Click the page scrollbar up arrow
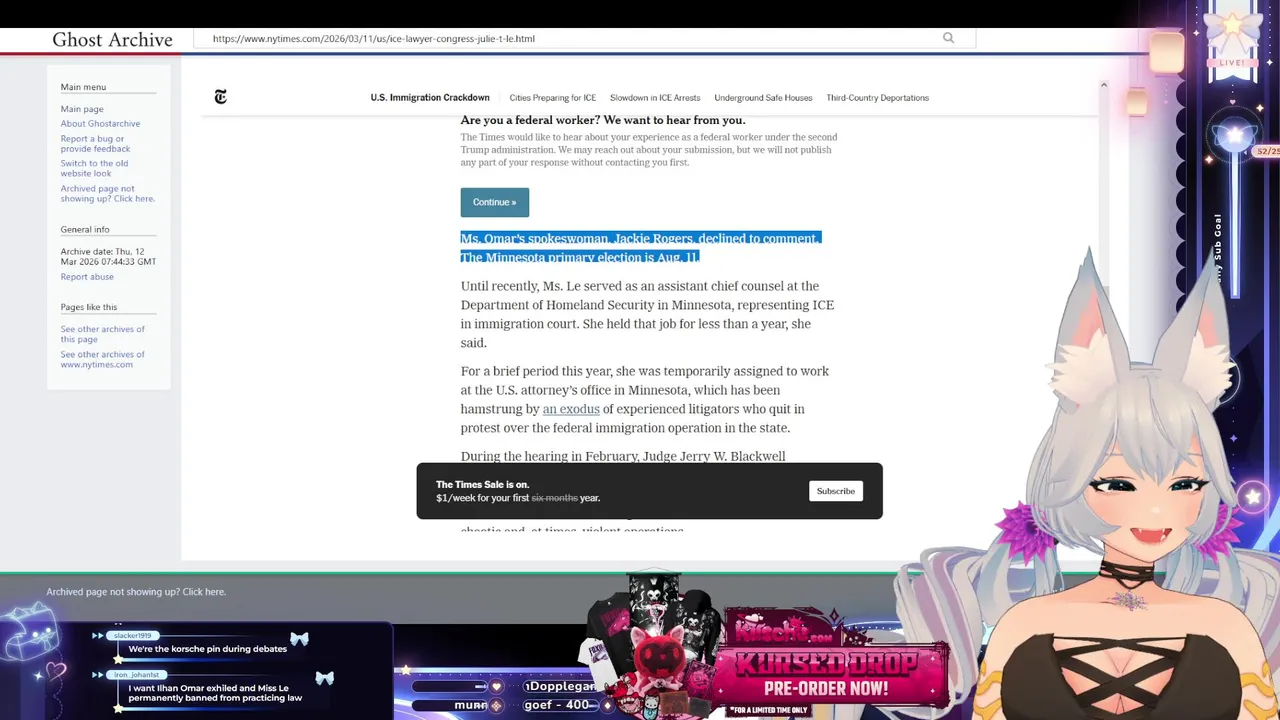The height and width of the screenshot is (720, 1280). pos(1104,85)
